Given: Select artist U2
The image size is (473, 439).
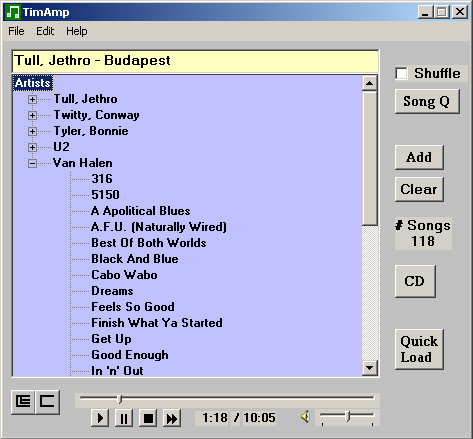Looking at the screenshot, I should coord(61,147).
